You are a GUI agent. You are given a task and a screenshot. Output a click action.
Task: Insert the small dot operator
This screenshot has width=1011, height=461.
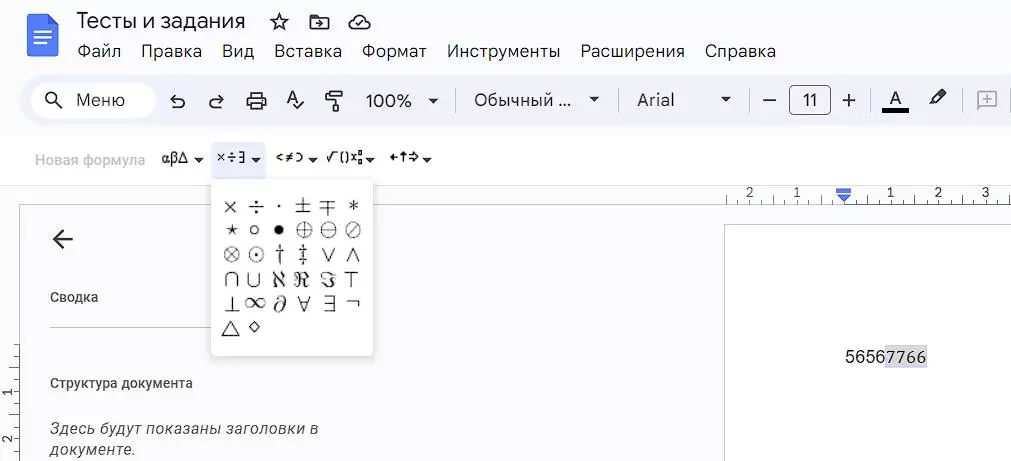[279, 207]
